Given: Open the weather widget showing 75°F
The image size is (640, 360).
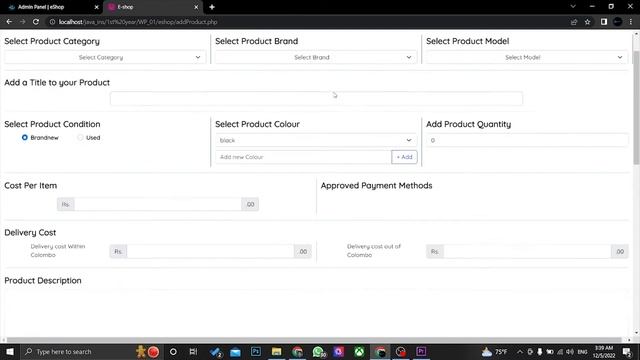Looking at the screenshot, I should [495, 352].
